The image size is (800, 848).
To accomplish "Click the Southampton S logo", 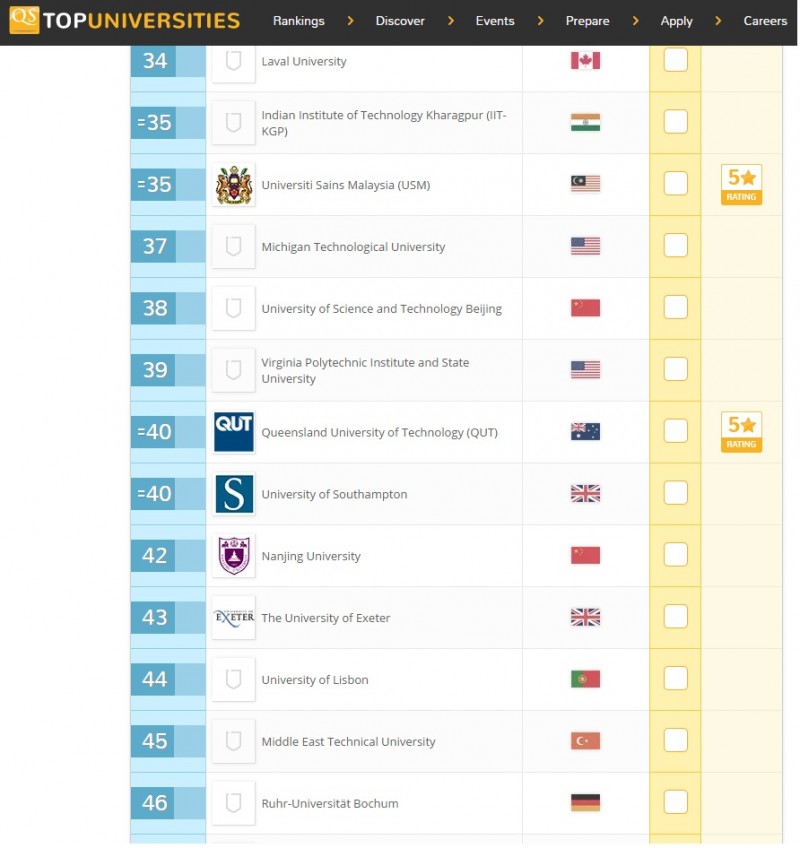I will (x=234, y=494).
